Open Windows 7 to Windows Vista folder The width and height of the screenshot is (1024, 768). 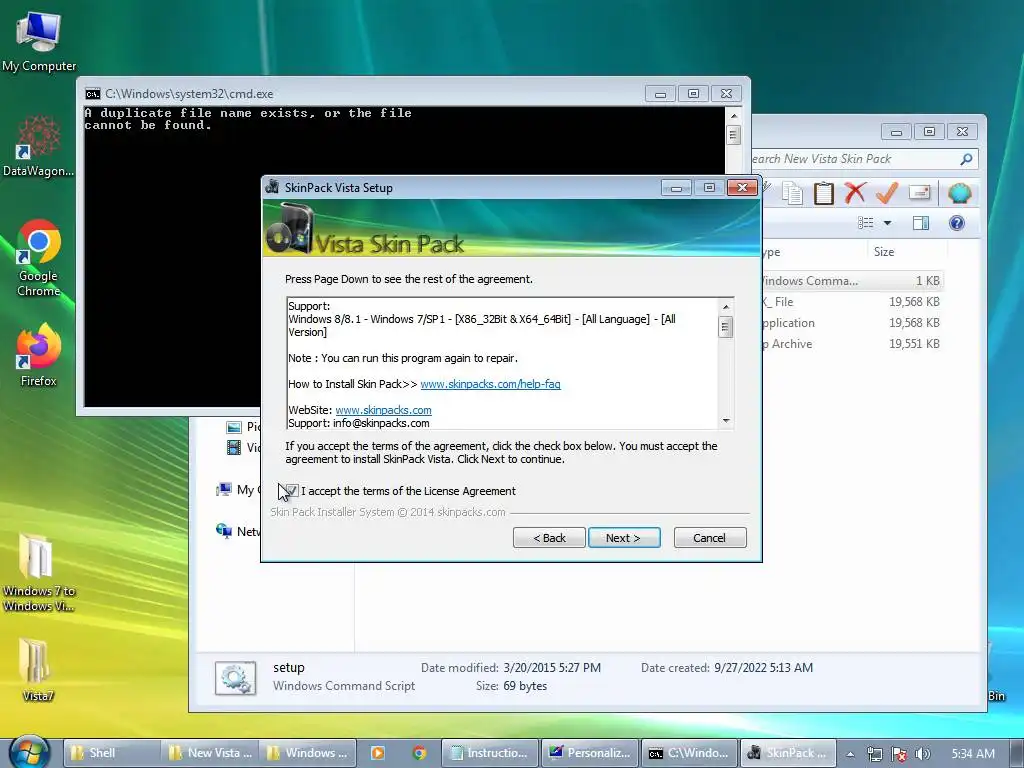point(38,572)
